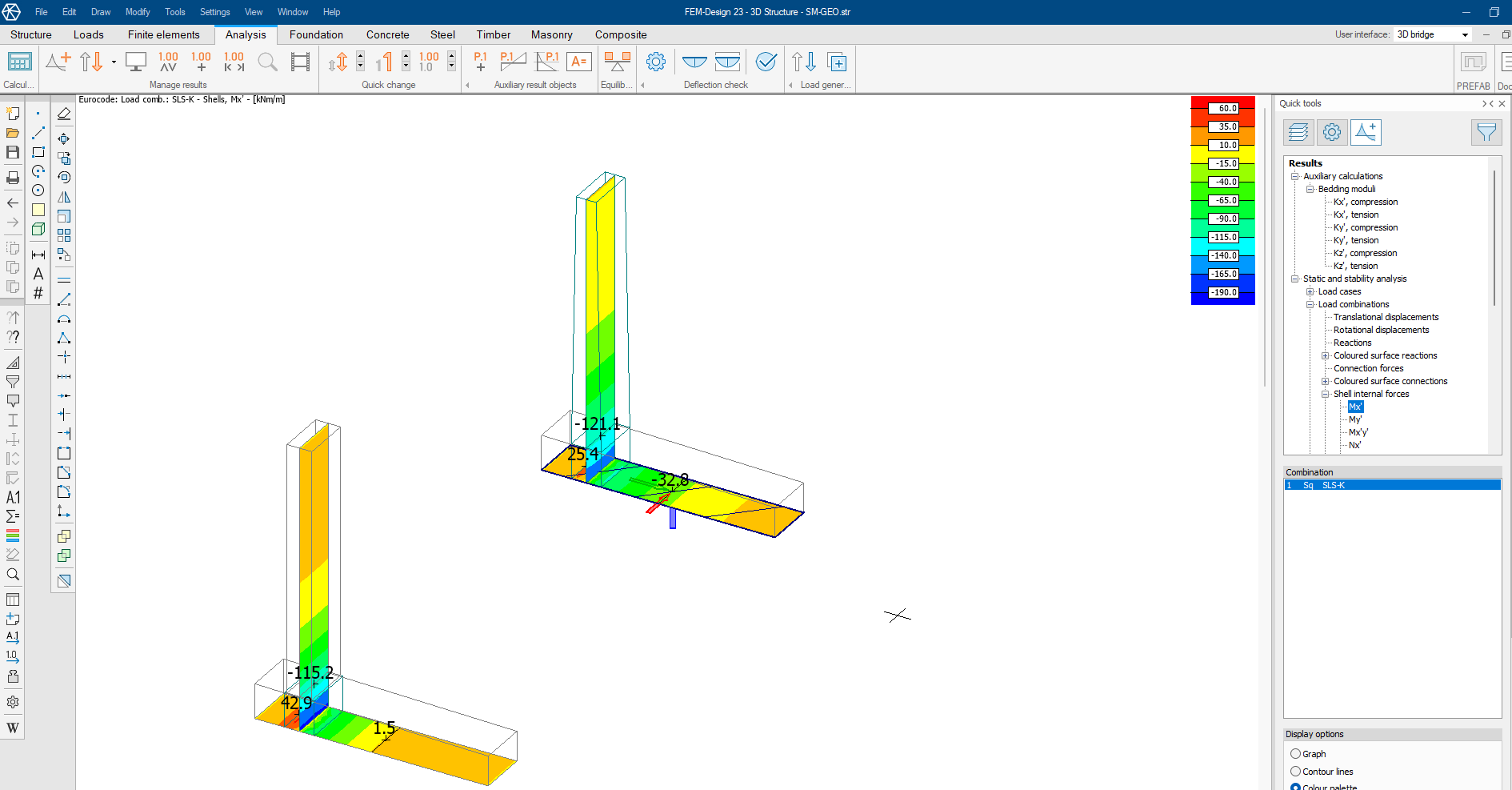
Task: Close the Quick tools panel
Action: [x=1502, y=103]
